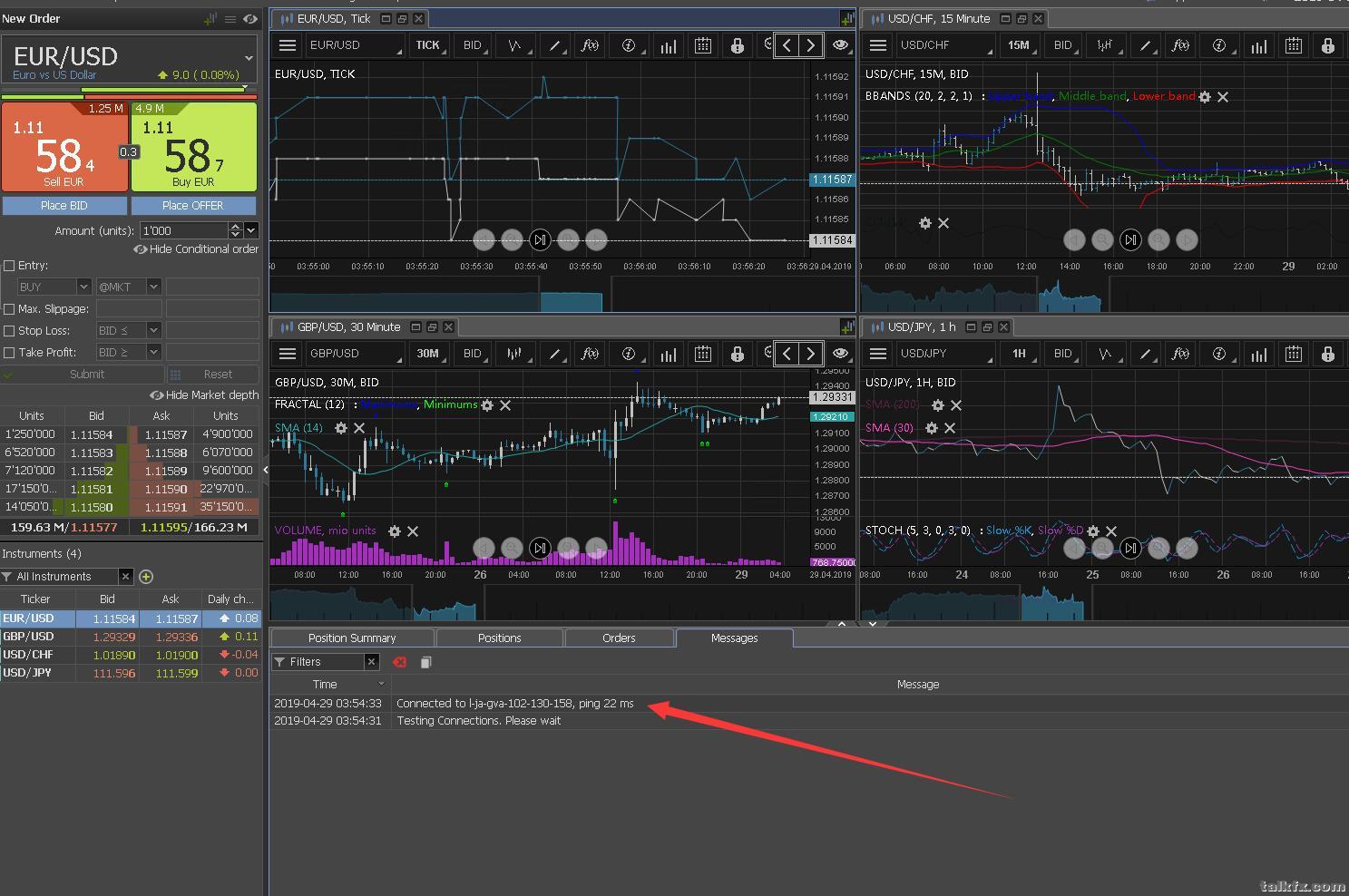Toggle the eye icon on GBP/USD chart toolbar
This screenshot has width=1349, height=896.
click(840, 354)
